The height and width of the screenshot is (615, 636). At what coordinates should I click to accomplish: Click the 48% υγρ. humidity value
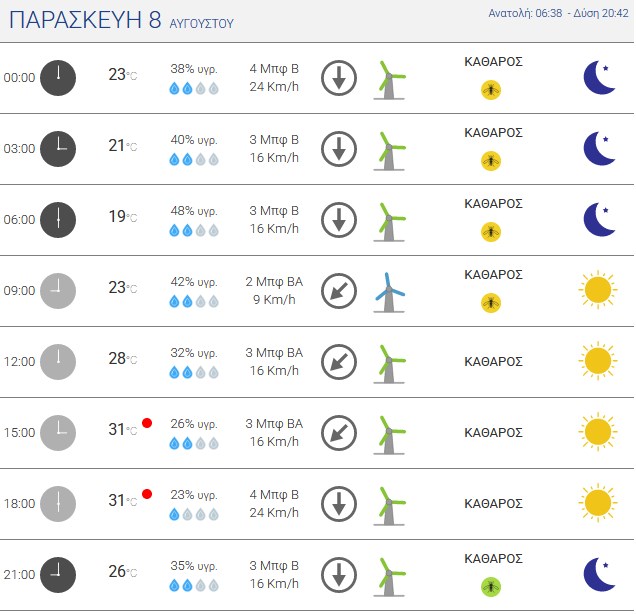click(194, 211)
